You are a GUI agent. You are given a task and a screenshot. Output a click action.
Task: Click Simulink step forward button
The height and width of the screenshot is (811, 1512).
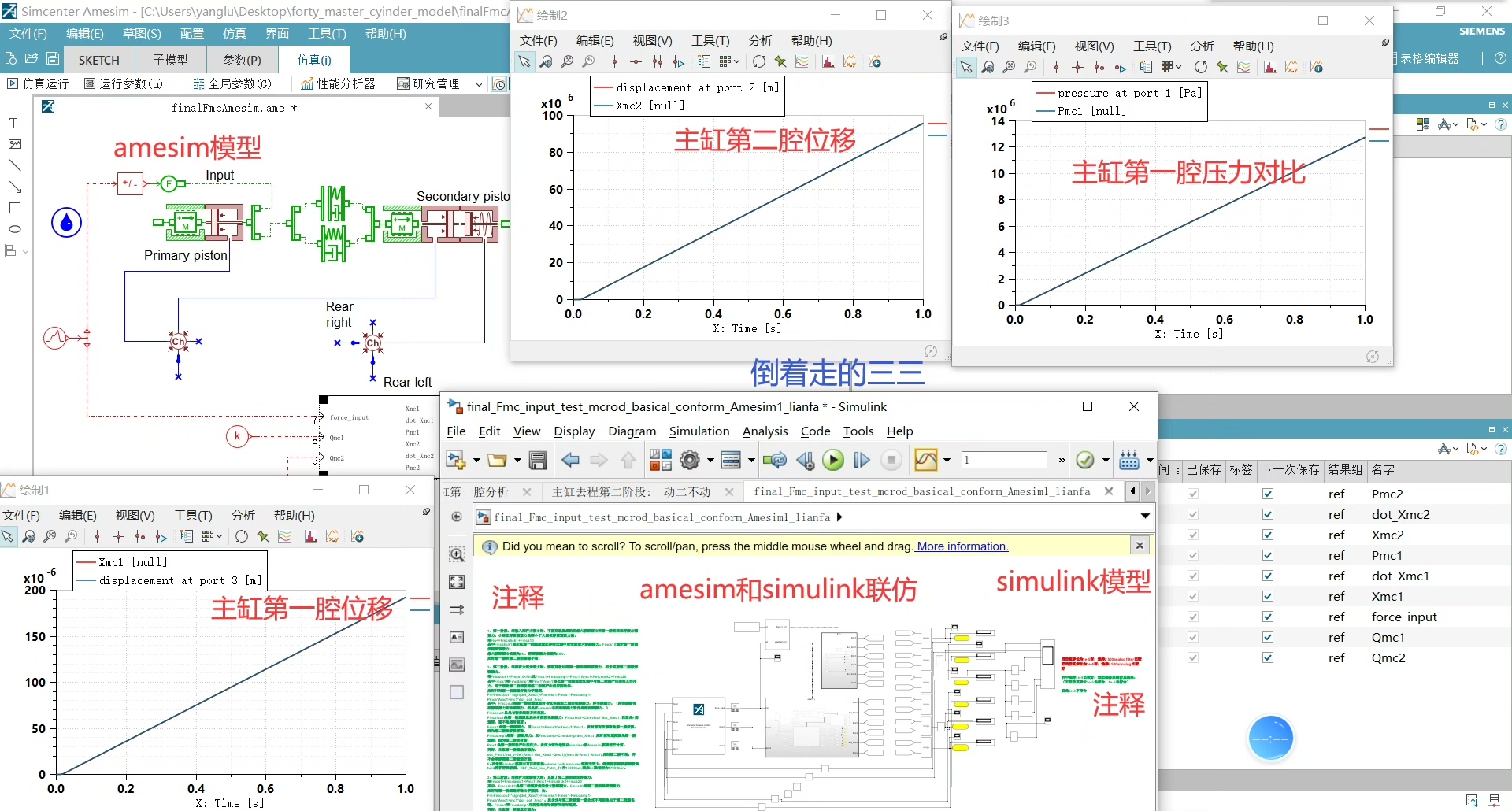pyautogui.click(x=862, y=460)
